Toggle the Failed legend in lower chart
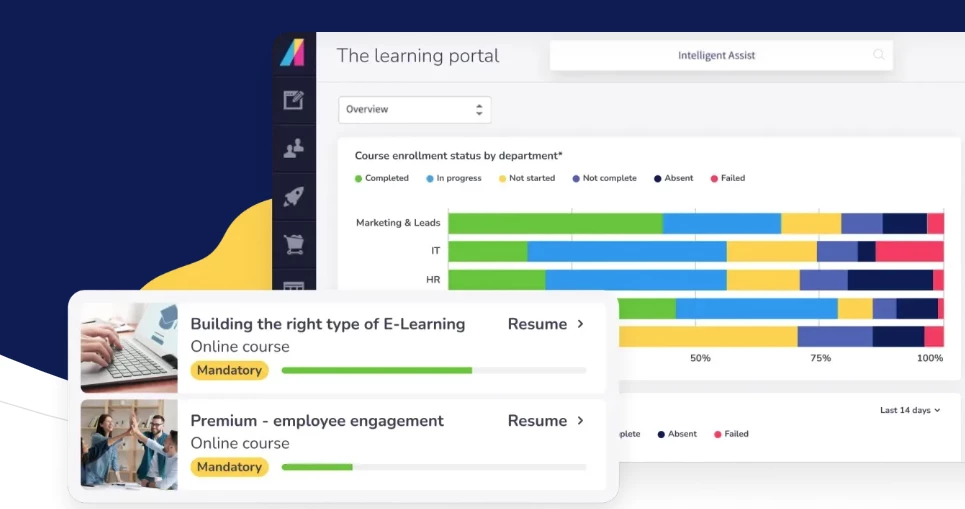The image size is (965, 509). (731, 434)
